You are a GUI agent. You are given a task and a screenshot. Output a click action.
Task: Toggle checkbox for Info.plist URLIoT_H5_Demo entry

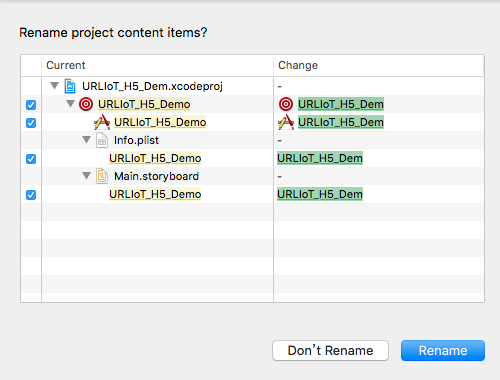pos(31,159)
